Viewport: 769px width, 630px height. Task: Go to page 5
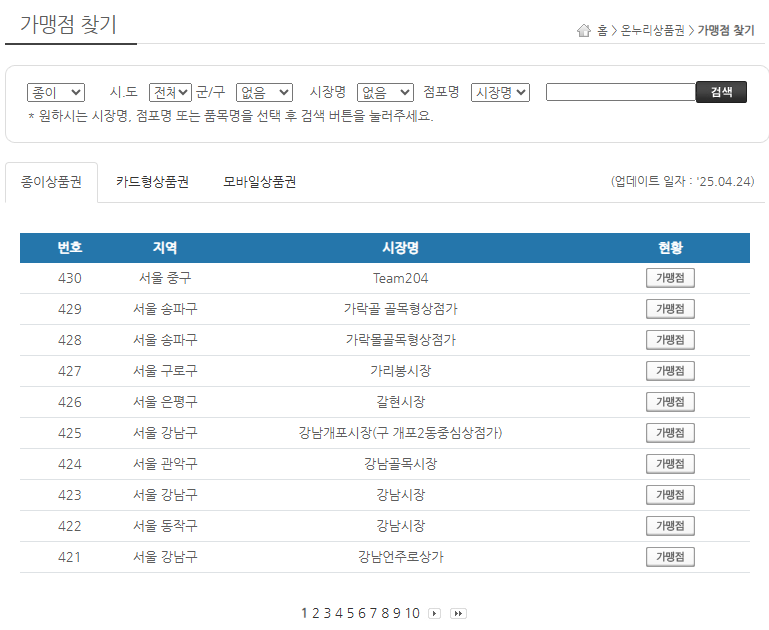point(350,613)
